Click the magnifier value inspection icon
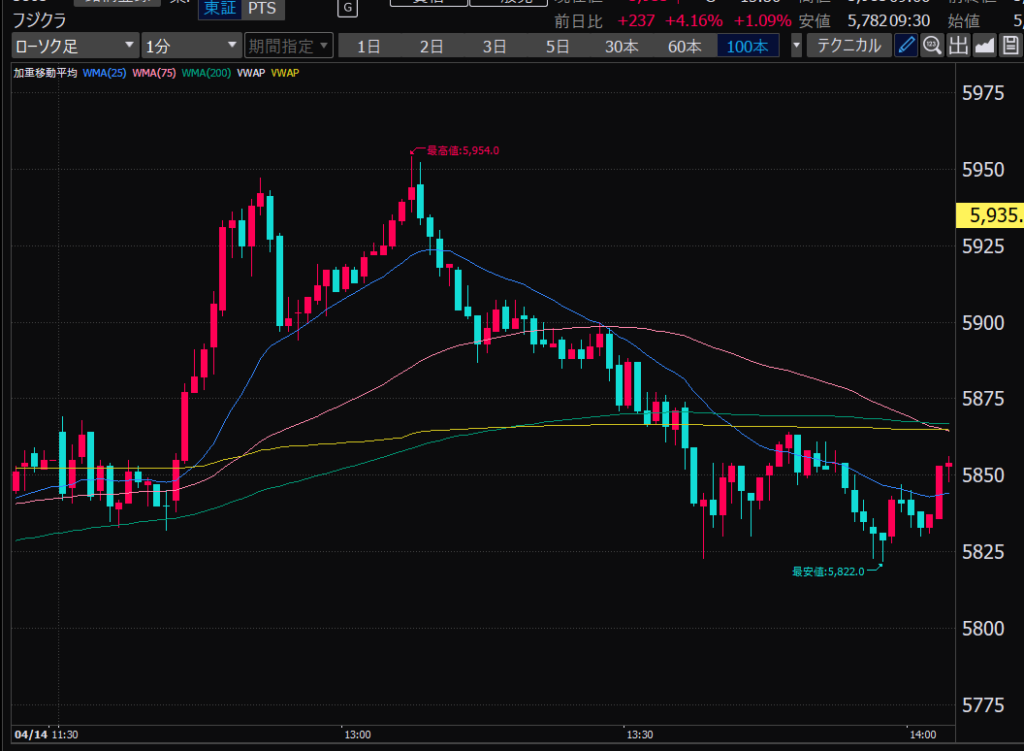 click(x=932, y=45)
